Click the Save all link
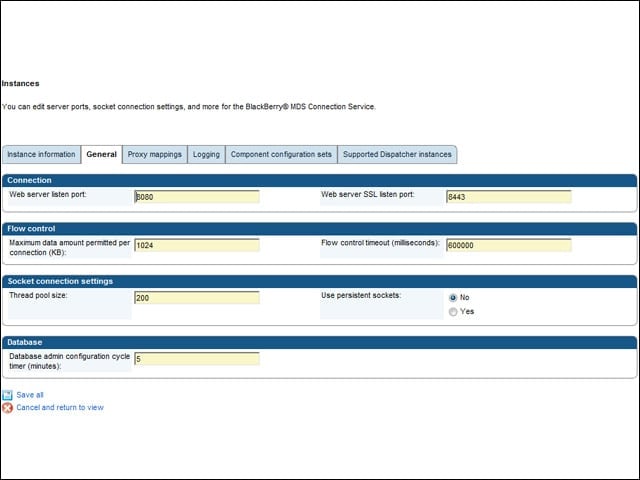The height and width of the screenshot is (480, 640). (30, 395)
